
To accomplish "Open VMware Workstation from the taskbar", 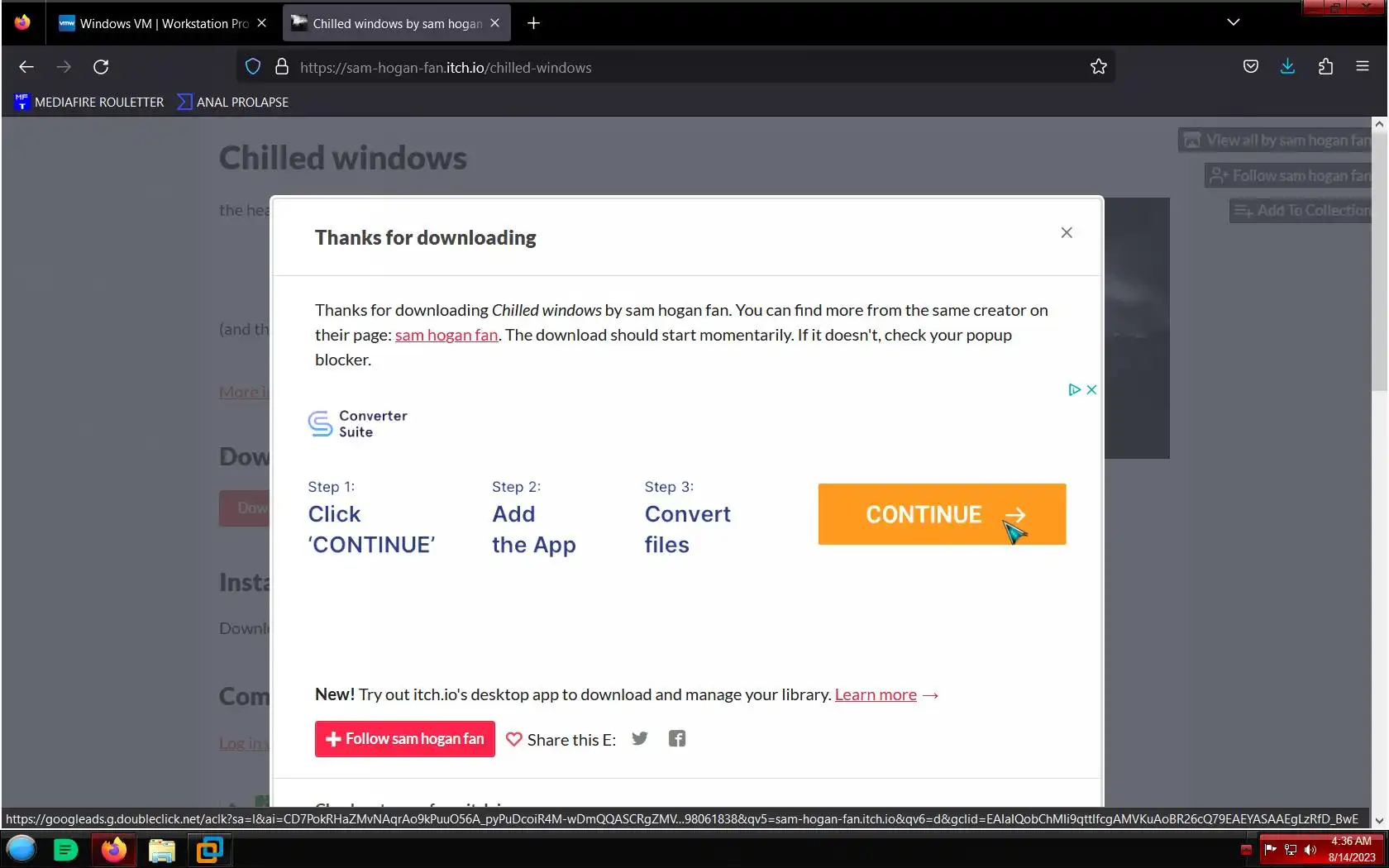I will click(210, 850).
